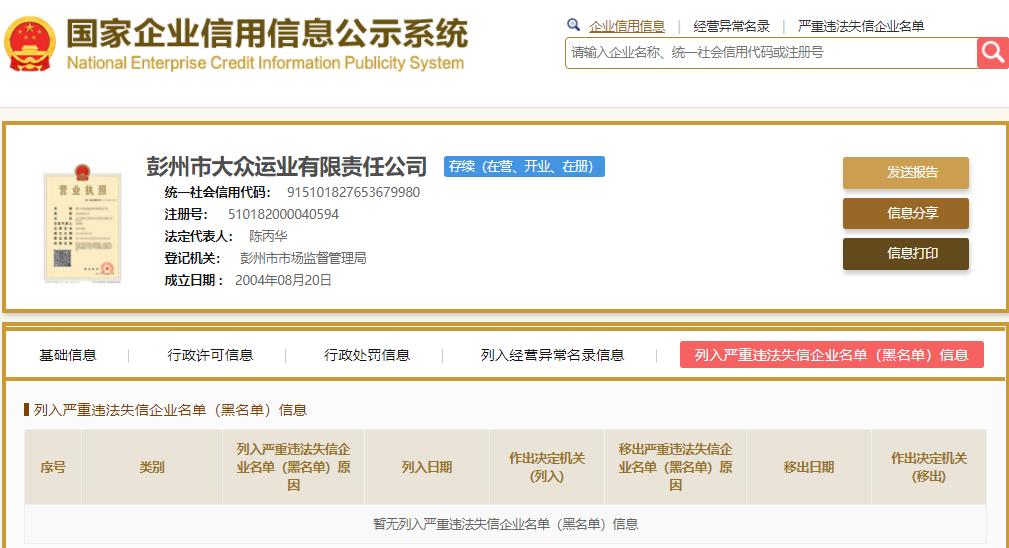The height and width of the screenshot is (548, 1009).
Task: Select the 经营异常名录 search category
Action: click(x=731, y=26)
